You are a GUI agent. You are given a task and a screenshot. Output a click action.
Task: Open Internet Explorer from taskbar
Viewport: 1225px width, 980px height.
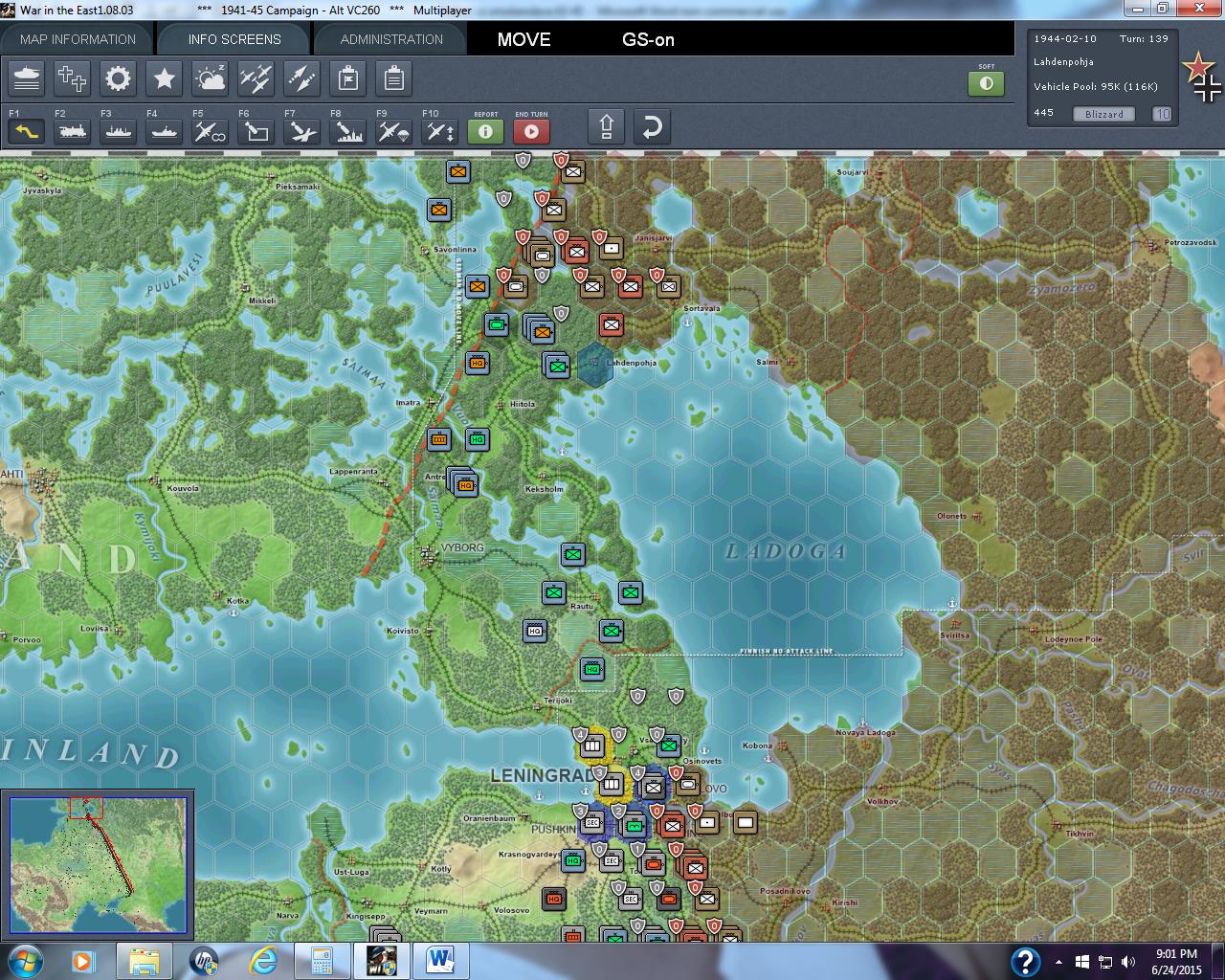tap(263, 960)
